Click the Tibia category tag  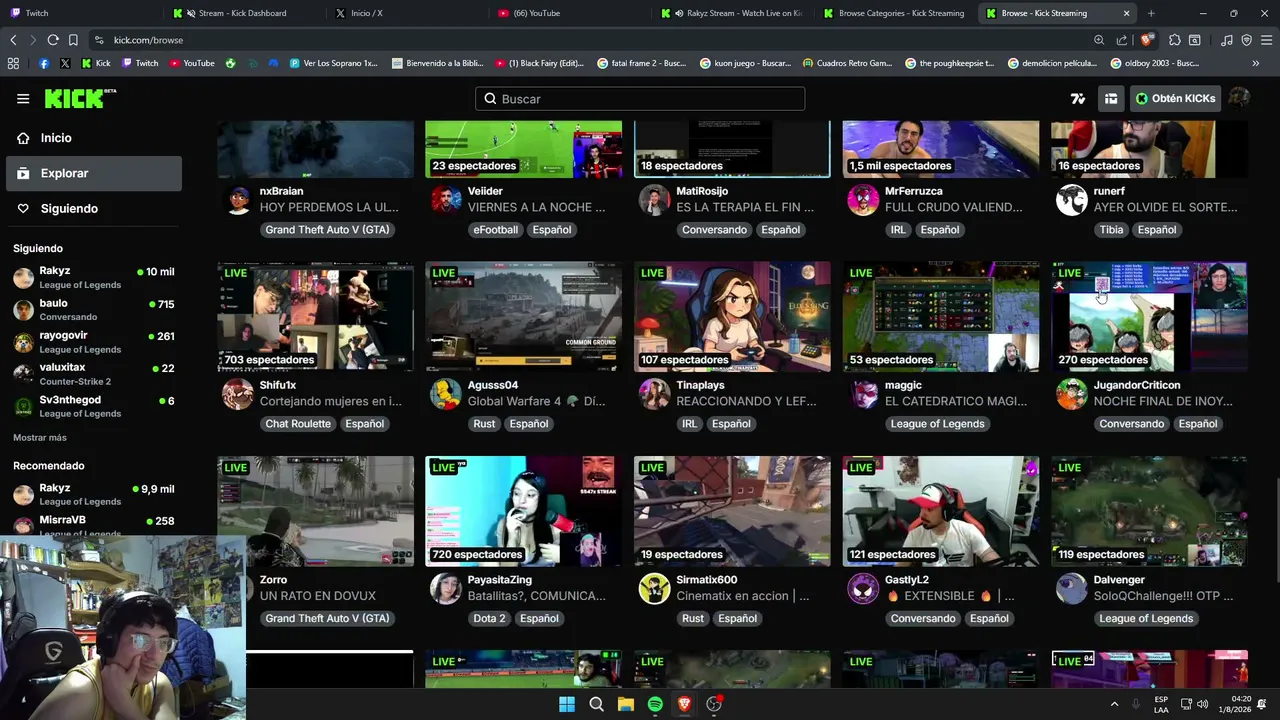(1111, 230)
